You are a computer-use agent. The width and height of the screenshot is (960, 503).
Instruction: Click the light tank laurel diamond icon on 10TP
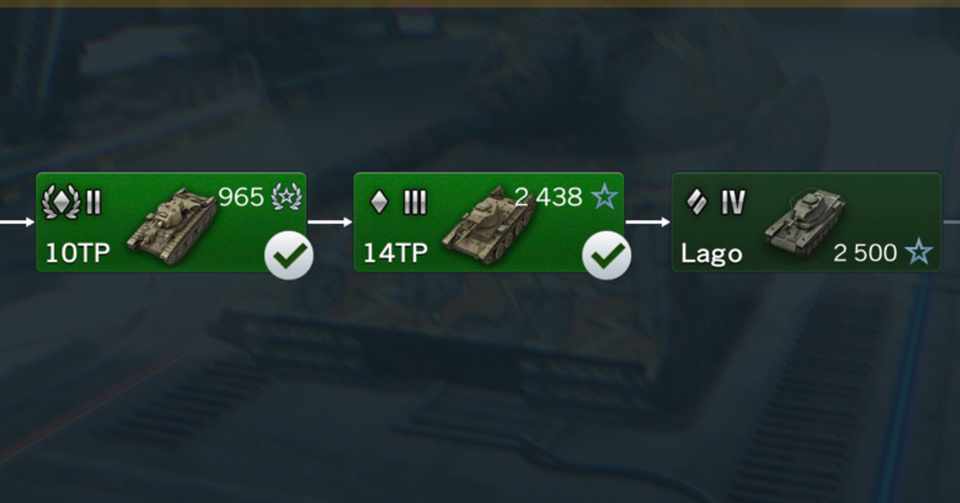(x=61, y=202)
